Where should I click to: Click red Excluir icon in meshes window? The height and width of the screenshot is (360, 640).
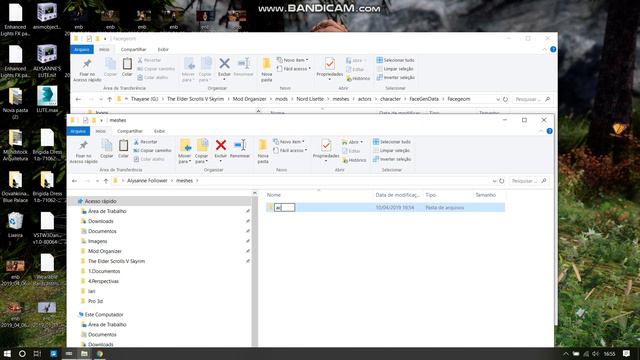coord(220,145)
